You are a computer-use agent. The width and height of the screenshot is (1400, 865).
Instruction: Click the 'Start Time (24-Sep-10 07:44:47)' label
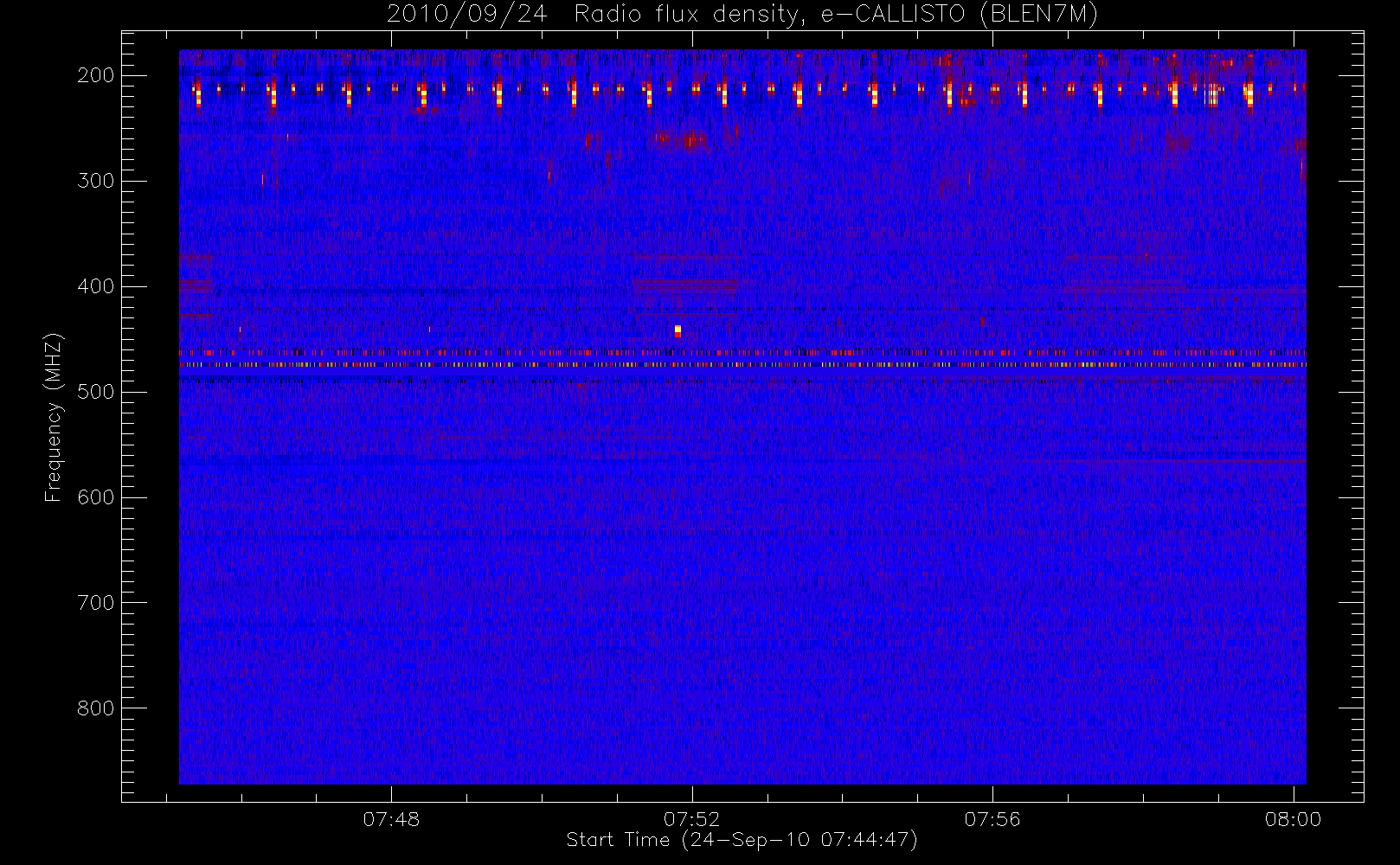click(742, 840)
